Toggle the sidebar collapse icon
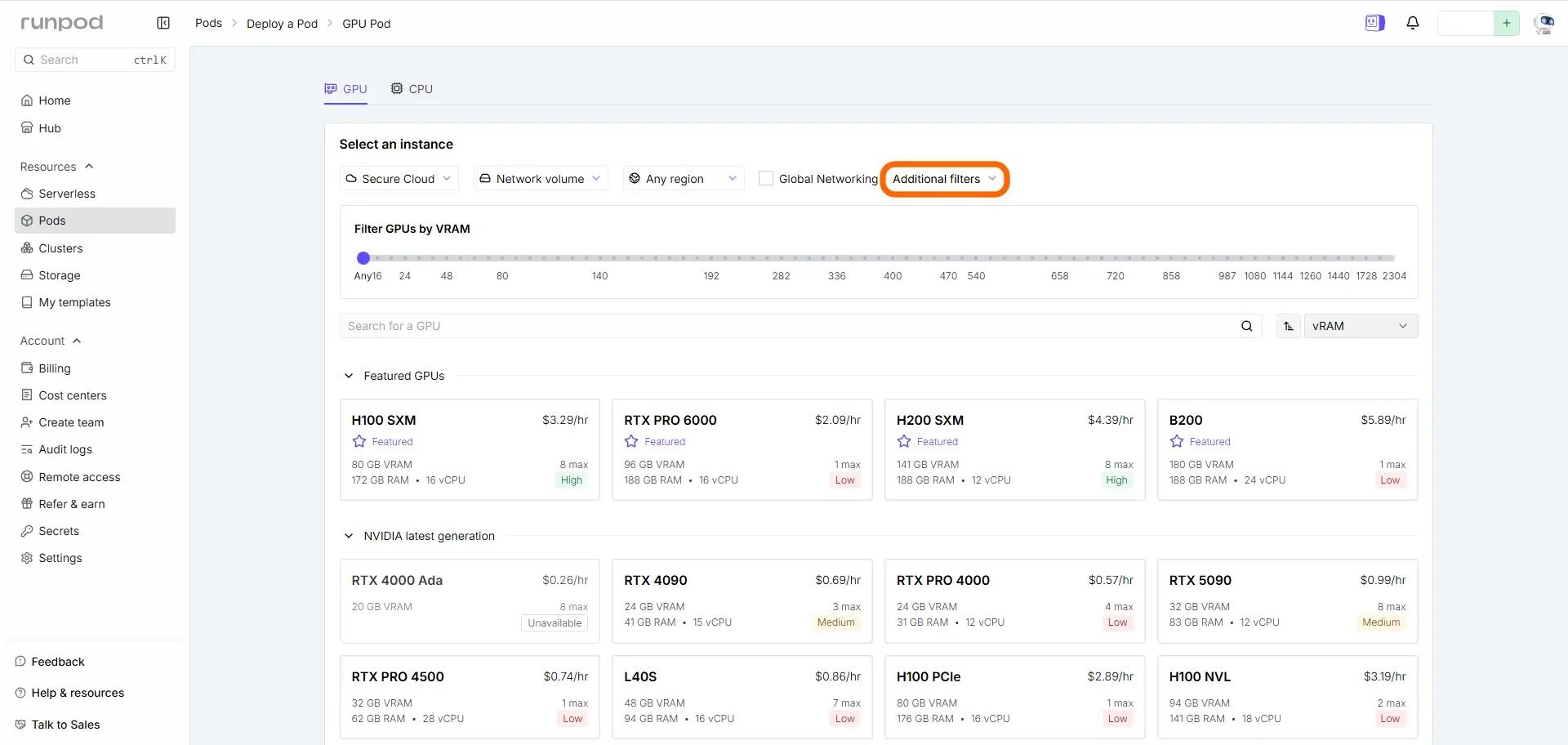The width and height of the screenshot is (1568, 745). pyautogui.click(x=163, y=23)
